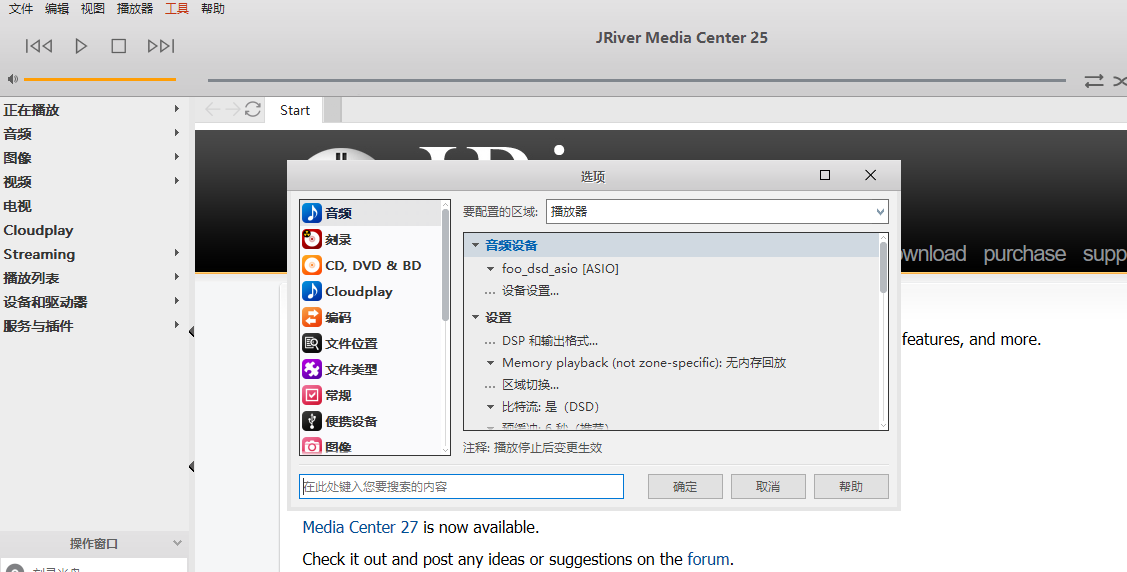The image size is (1127, 572).
Task: Open the forum link
Action: [x=708, y=559]
